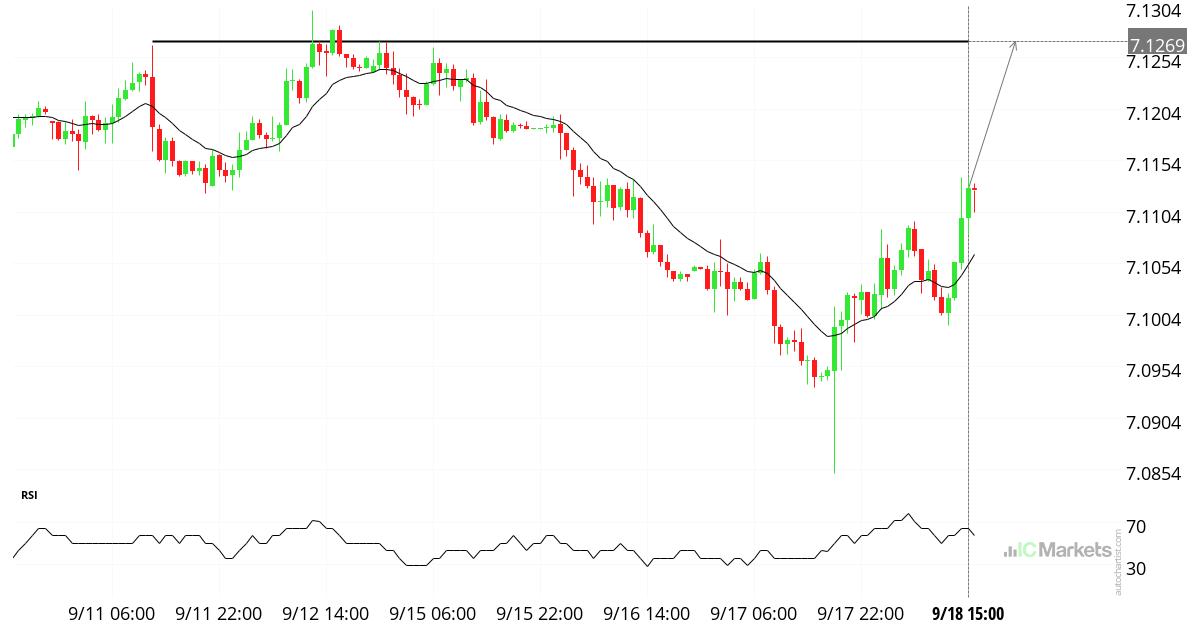Click the 9/17 22:00 time axis label
Screen dimensions: 1200x630
click(x=861, y=613)
